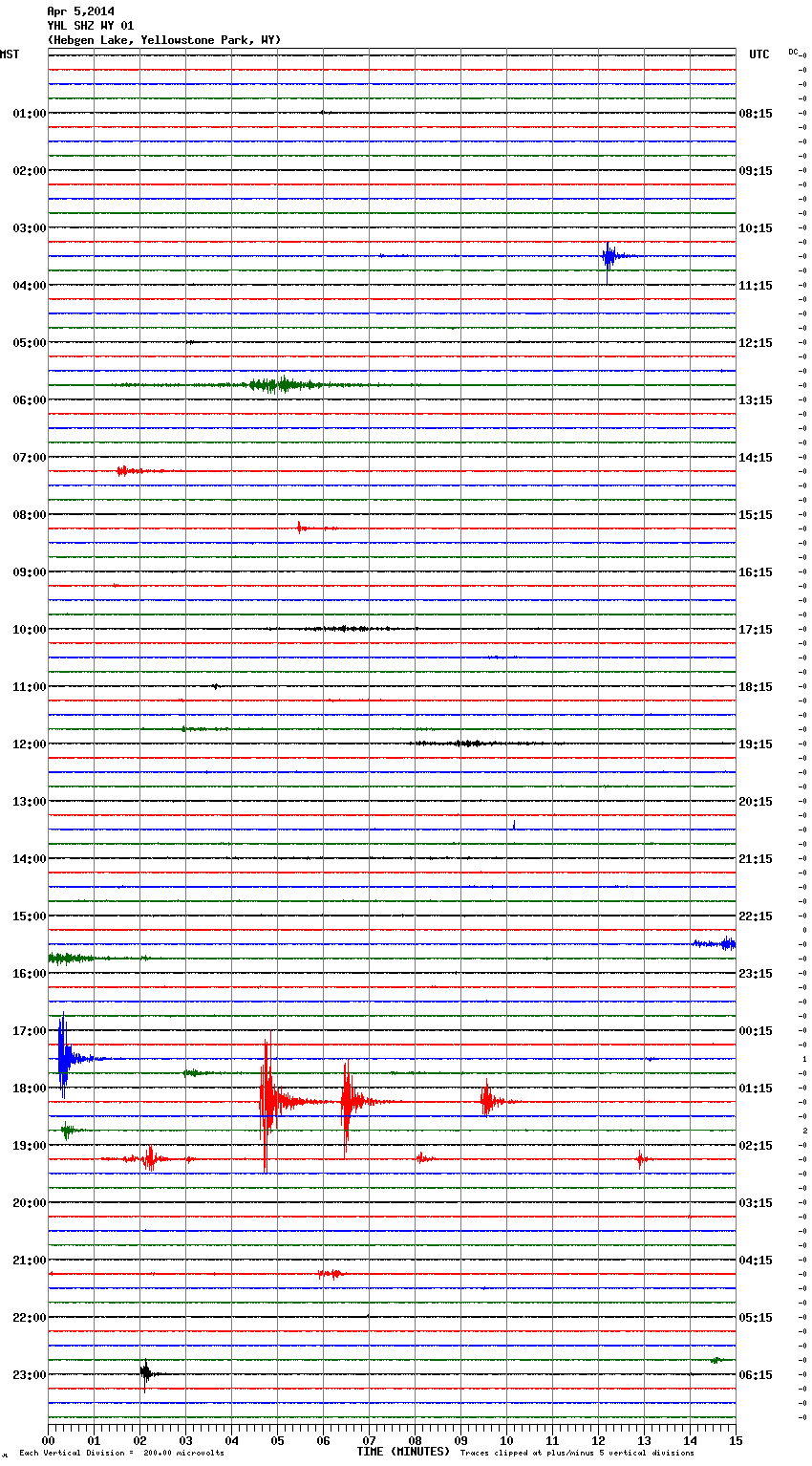Select the 19:00 MST time label
This screenshot has width=812, height=1466.
(30, 1146)
